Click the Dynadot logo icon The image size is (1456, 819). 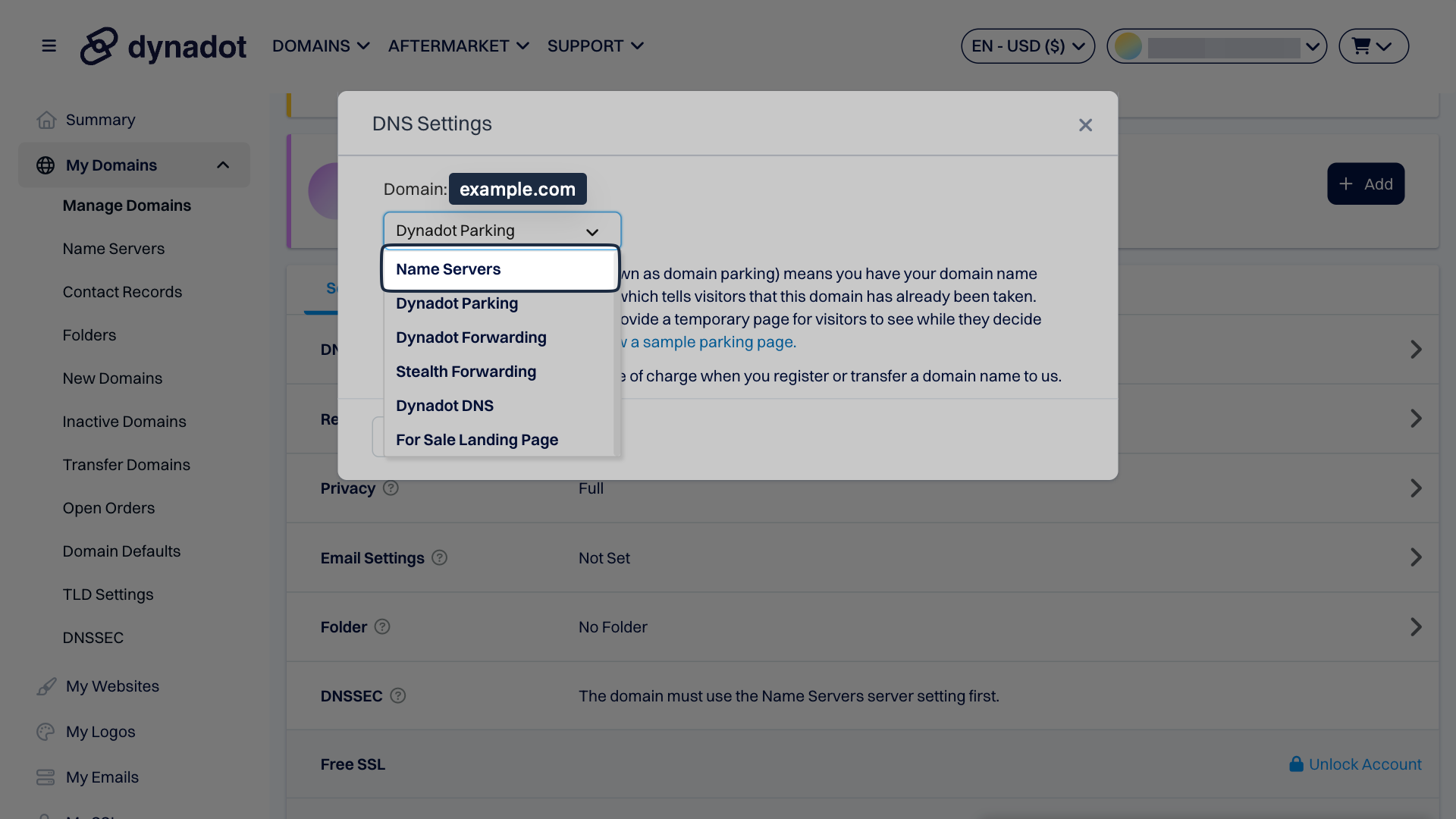(98, 45)
